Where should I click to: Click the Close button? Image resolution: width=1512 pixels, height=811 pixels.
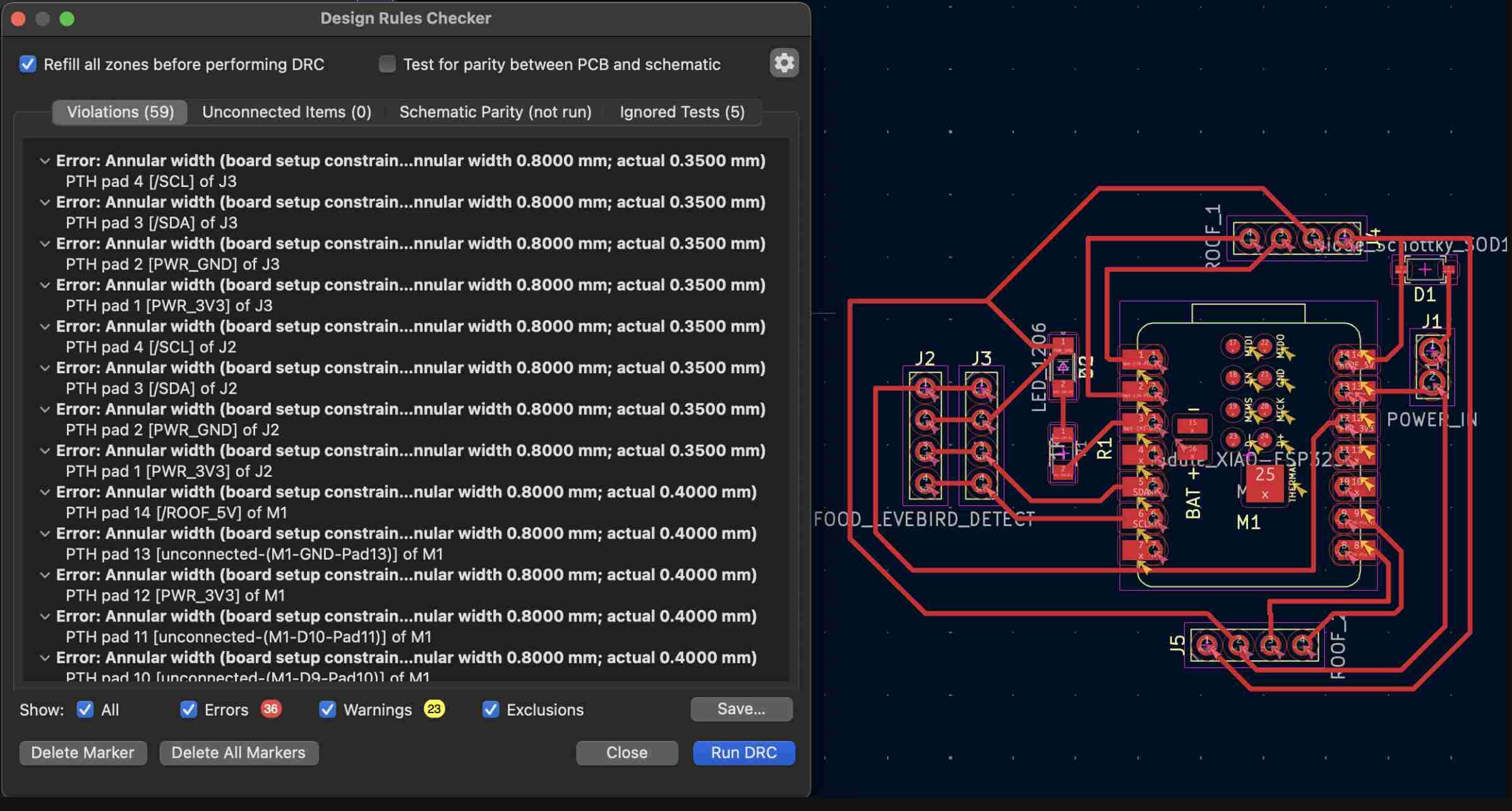point(627,753)
